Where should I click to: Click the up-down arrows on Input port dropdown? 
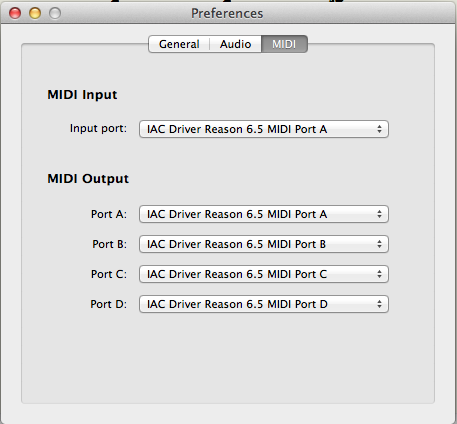(x=379, y=129)
